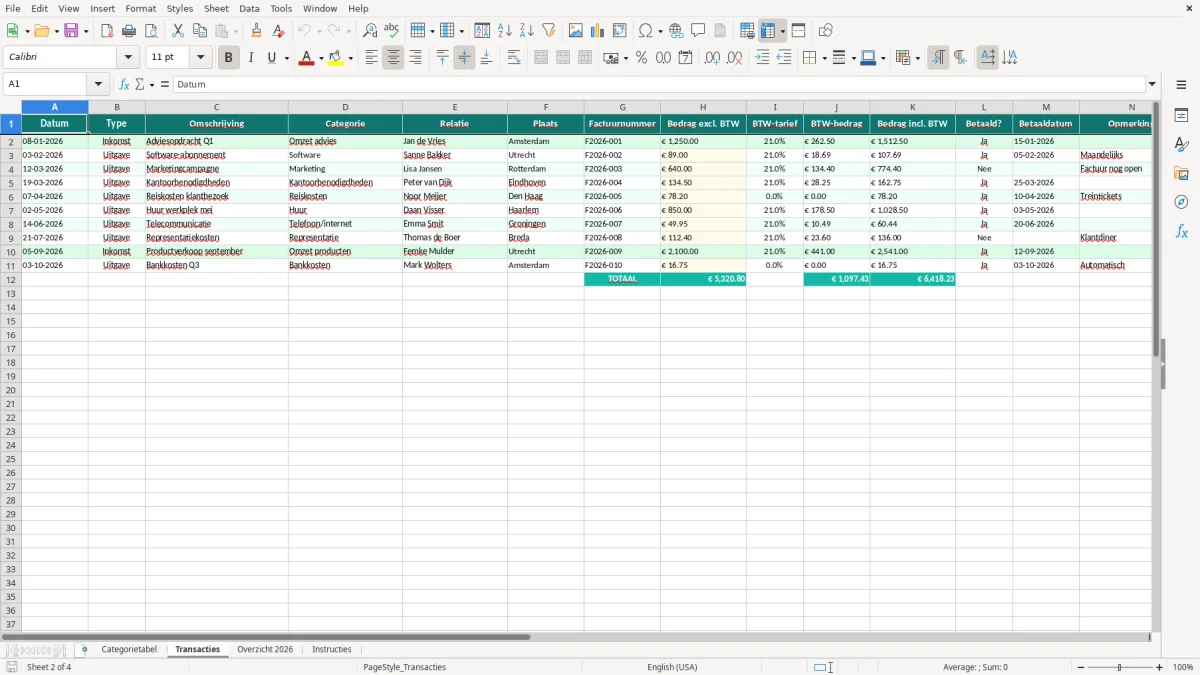This screenshot has width=1200, height=675.
Task: Click the Format as Date icon
Action: [685, 58]
